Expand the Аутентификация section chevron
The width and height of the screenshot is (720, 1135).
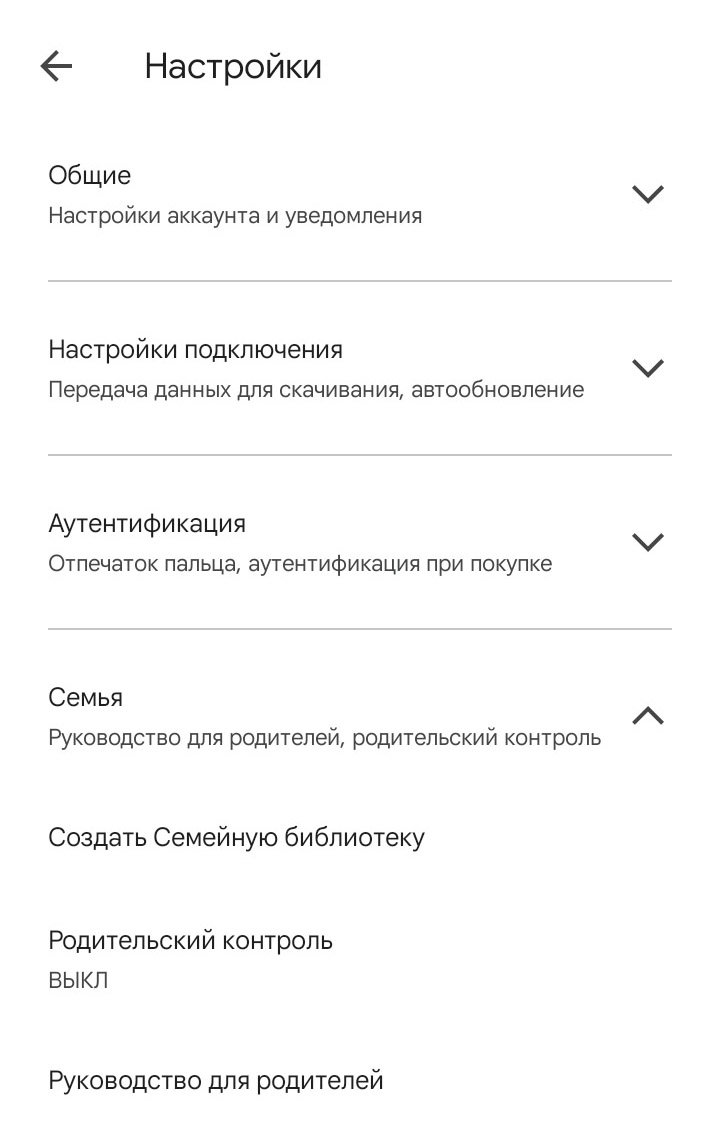click(x=648, y=541)
